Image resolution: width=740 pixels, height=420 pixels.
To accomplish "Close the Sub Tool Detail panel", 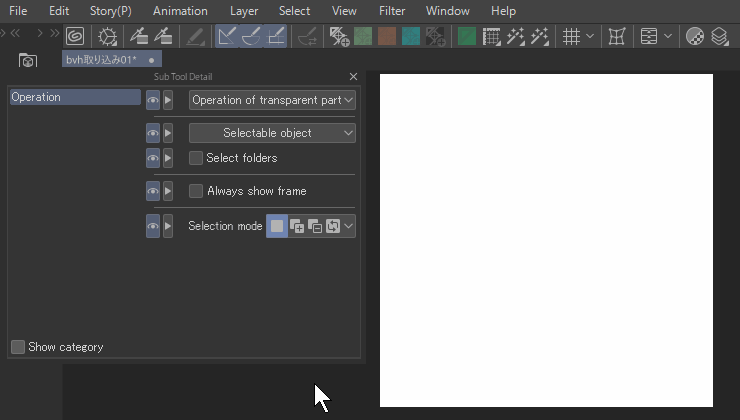I will click(x=353, y=77).
